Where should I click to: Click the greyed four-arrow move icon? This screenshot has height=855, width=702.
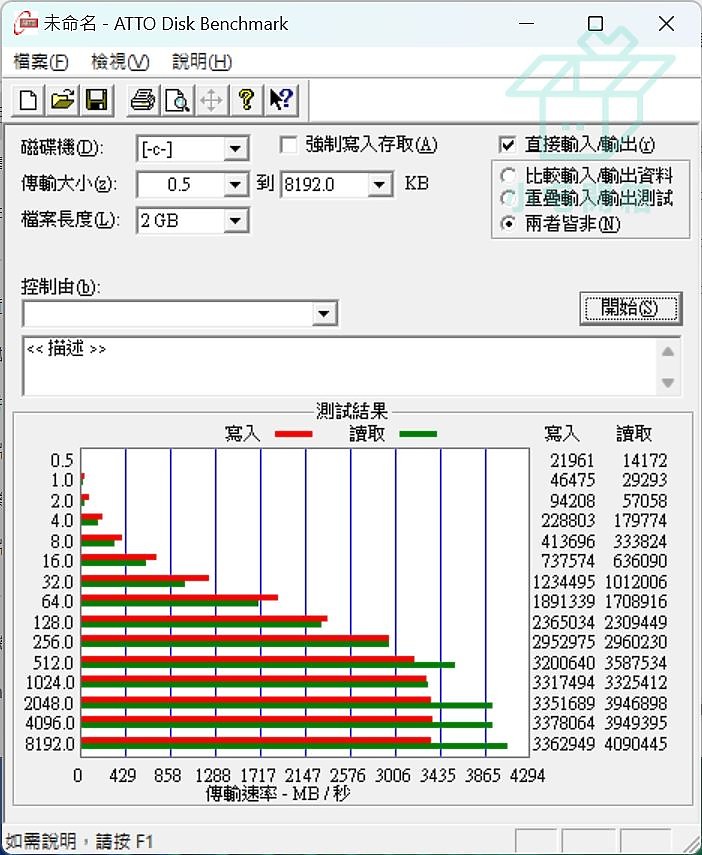pos(211,100)
